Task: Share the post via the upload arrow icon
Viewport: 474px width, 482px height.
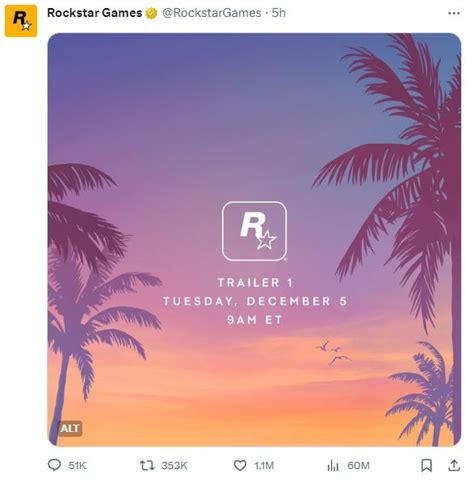Action: (x=454, y=465)
